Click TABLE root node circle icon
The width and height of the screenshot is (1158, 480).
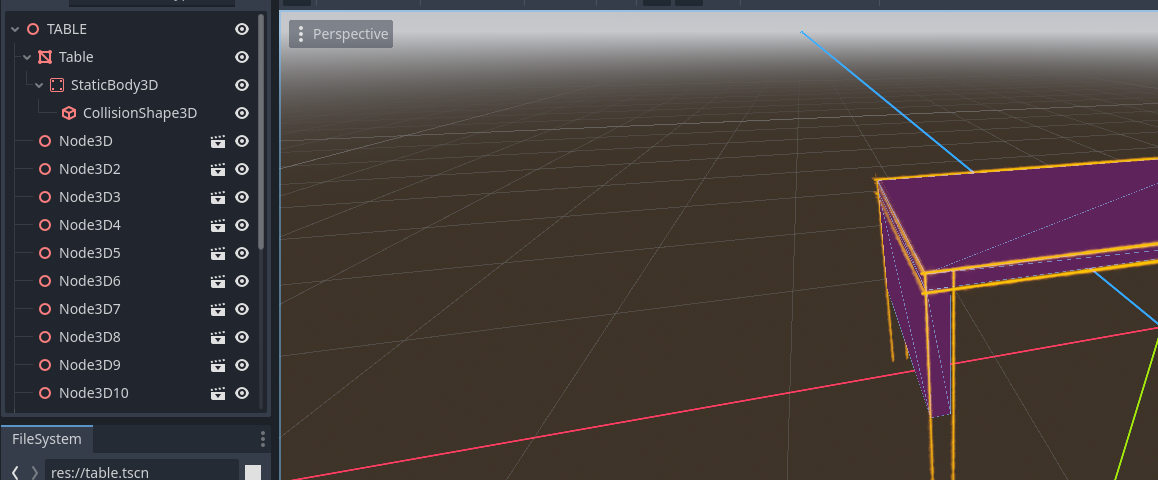tap(32, 29)
